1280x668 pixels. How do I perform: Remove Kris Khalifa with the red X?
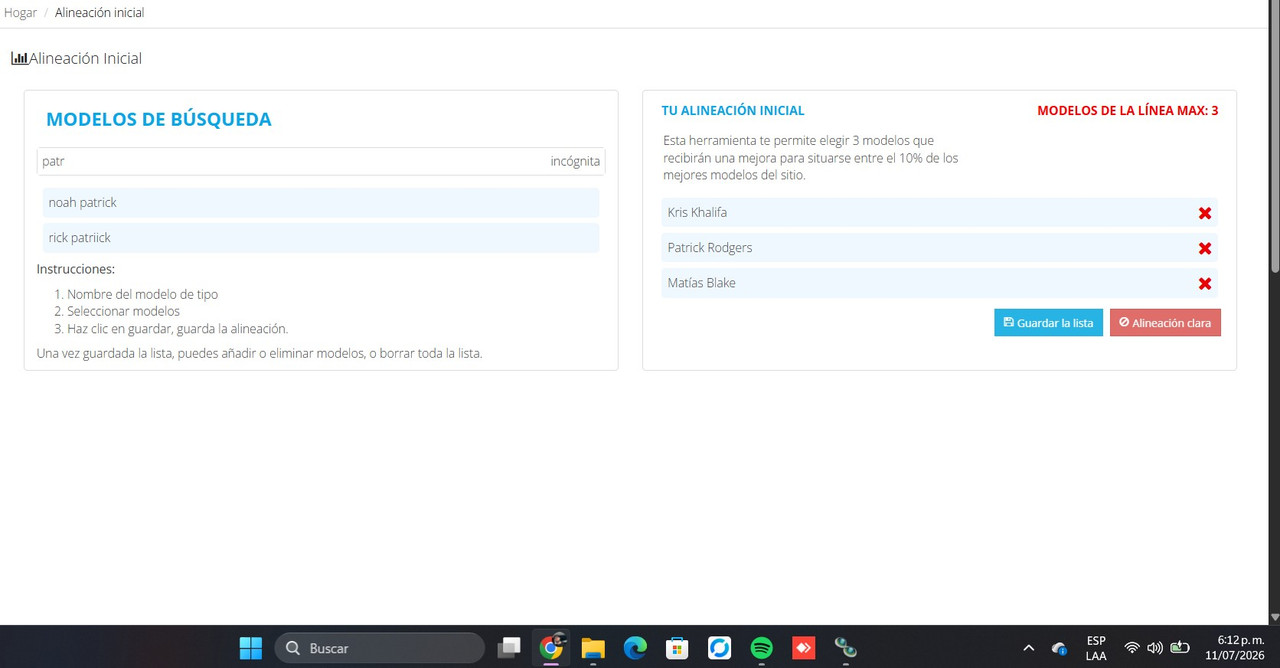pyautogui.click(x=1205, y=213)
